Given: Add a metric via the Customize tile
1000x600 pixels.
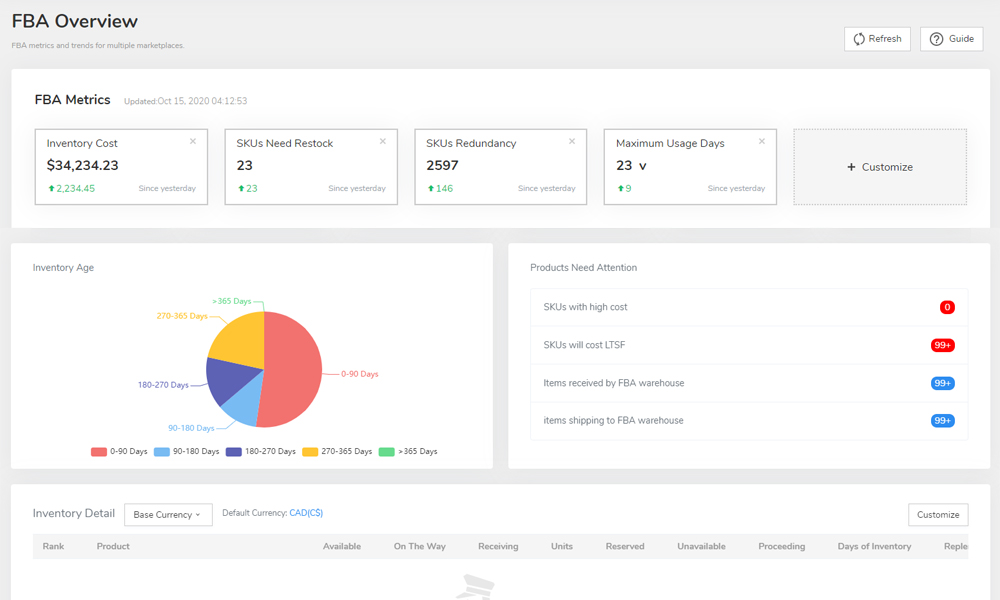Looking at the screenshot, I should coord(880,167).
